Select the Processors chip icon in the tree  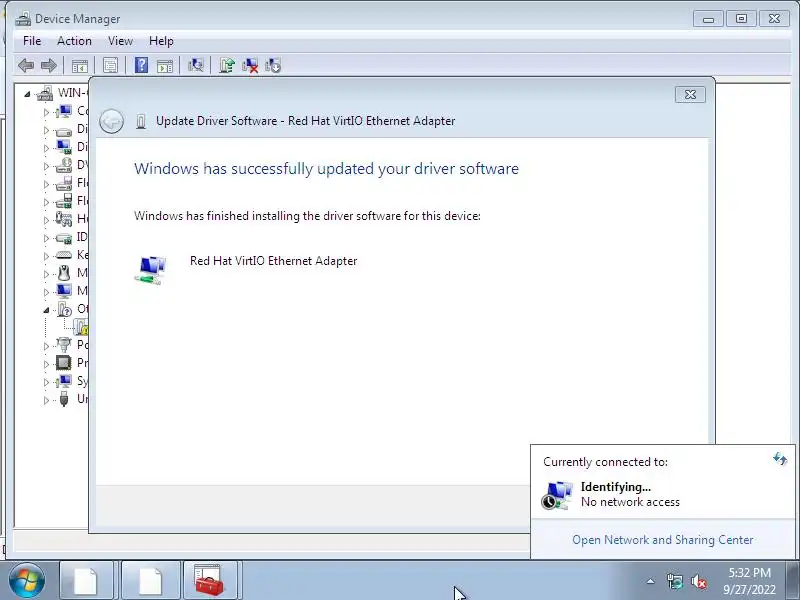click(64, 363)
